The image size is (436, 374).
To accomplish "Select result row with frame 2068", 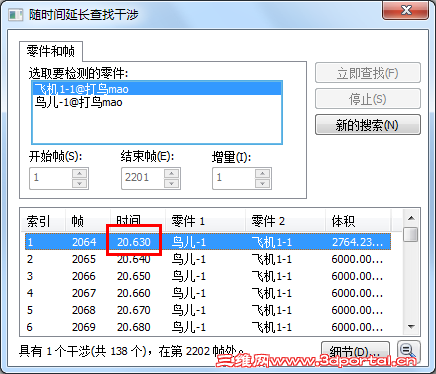I will 208,310.
